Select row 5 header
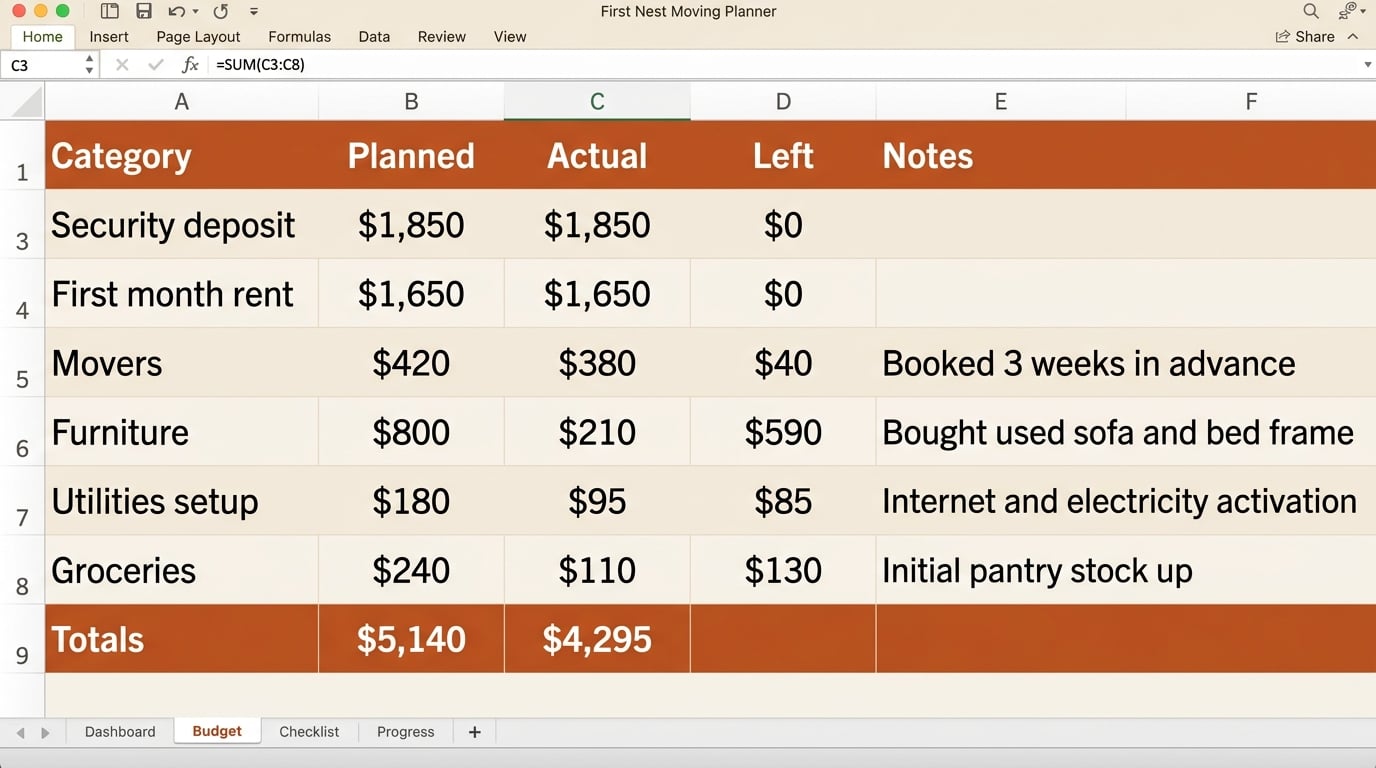 click(22, 363)
